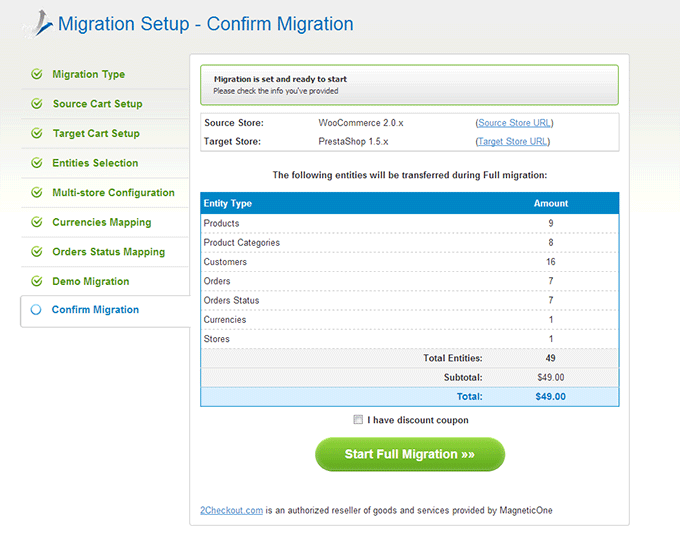Image resolution: width=680 pixels, height=543 pixels.
Task: Open the 2Checkout.com link
Action: pos(231,510)
